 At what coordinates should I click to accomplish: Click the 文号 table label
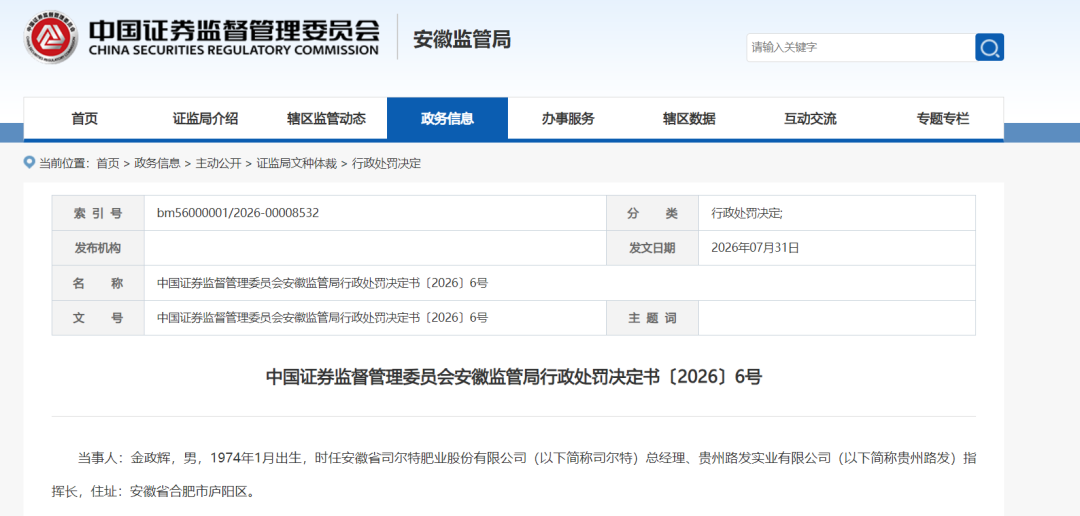(98, 318)
